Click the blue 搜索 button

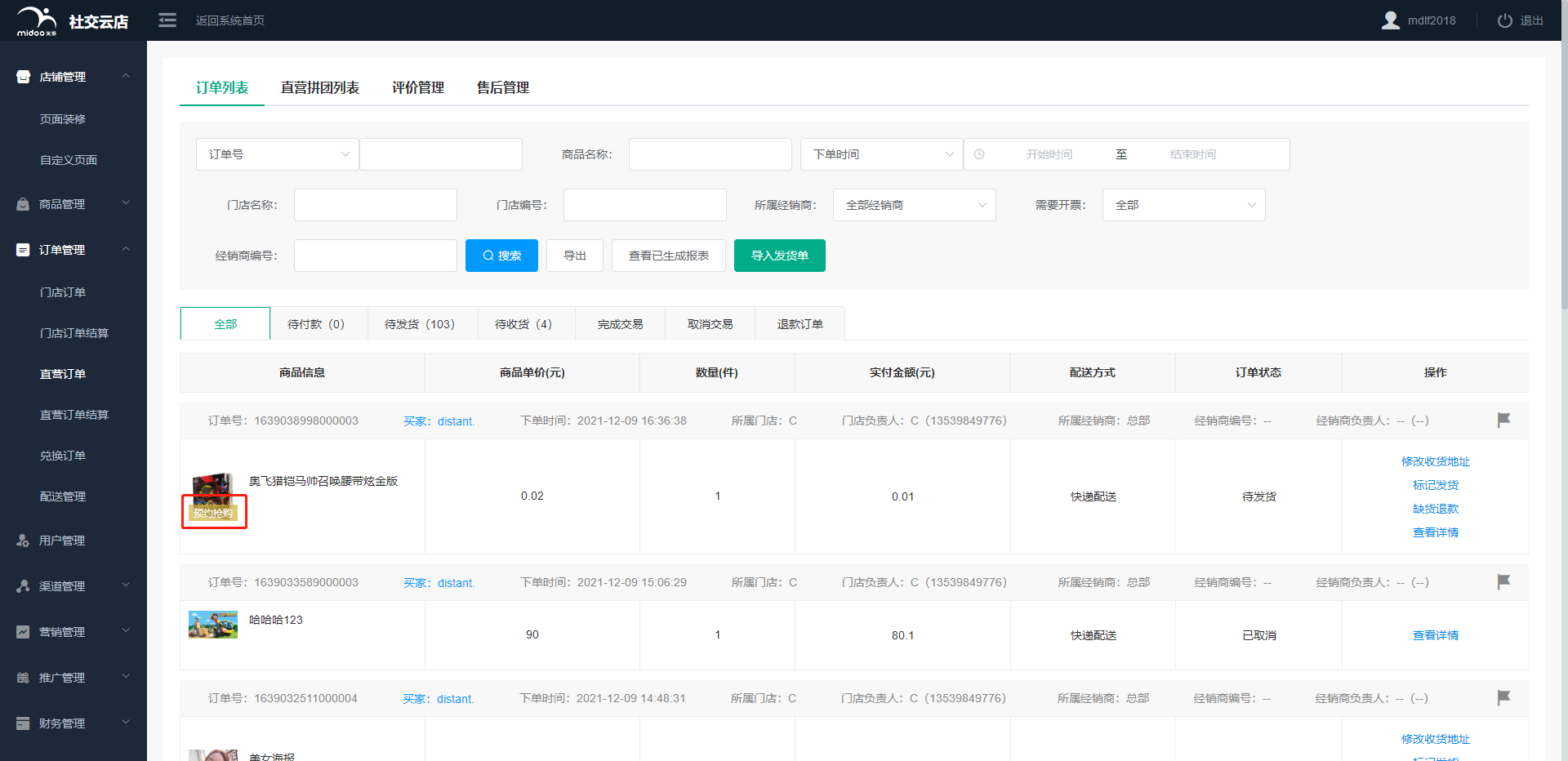tap(501, 256)
